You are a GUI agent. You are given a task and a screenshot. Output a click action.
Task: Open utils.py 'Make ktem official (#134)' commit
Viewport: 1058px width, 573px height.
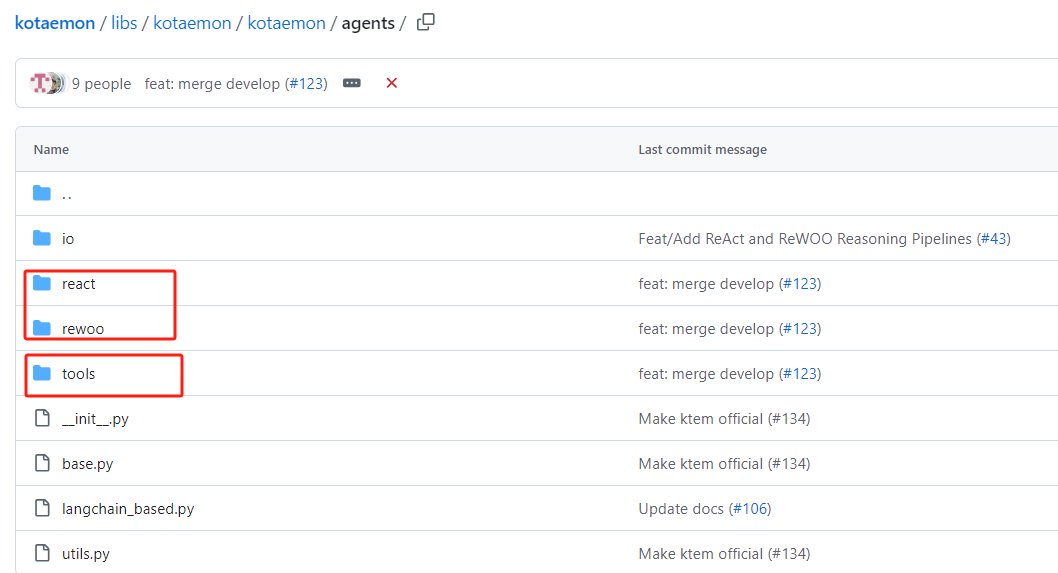pyautogui.click(x=724, y=554)
